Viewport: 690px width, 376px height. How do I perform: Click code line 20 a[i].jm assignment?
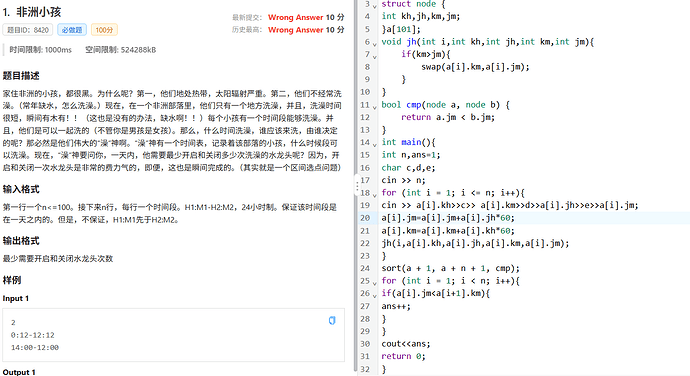point(448,218)
